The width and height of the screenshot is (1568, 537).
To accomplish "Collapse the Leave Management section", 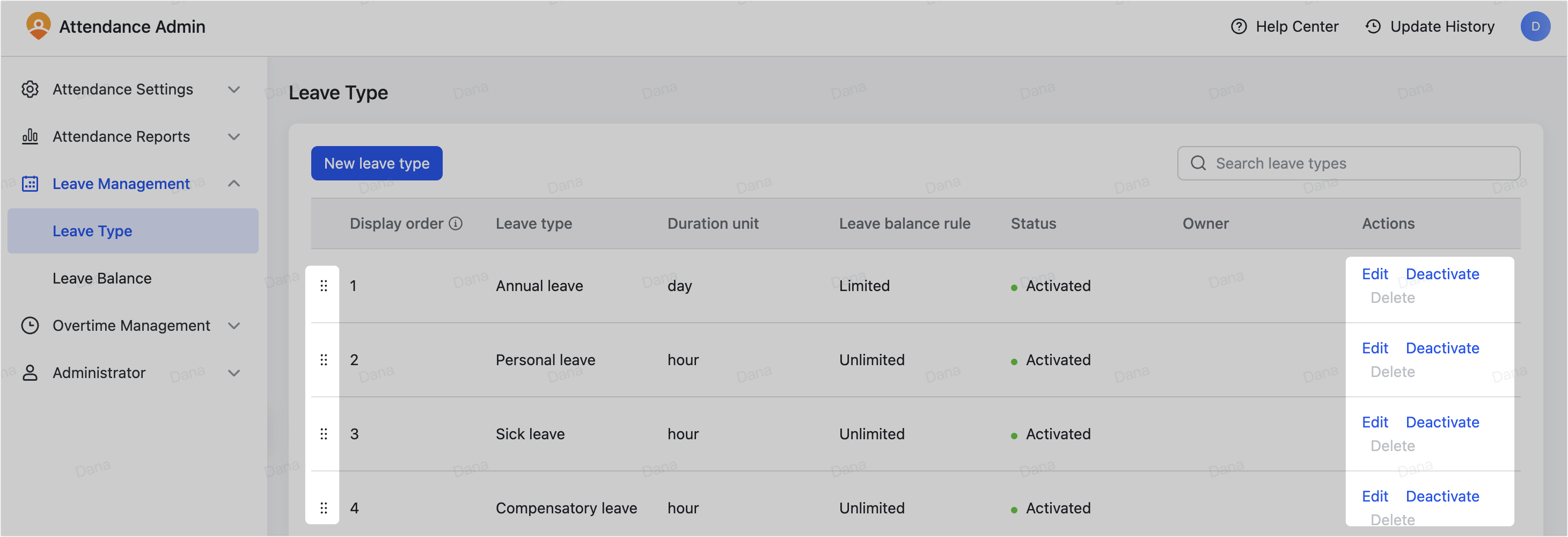I will coord(235,183).
